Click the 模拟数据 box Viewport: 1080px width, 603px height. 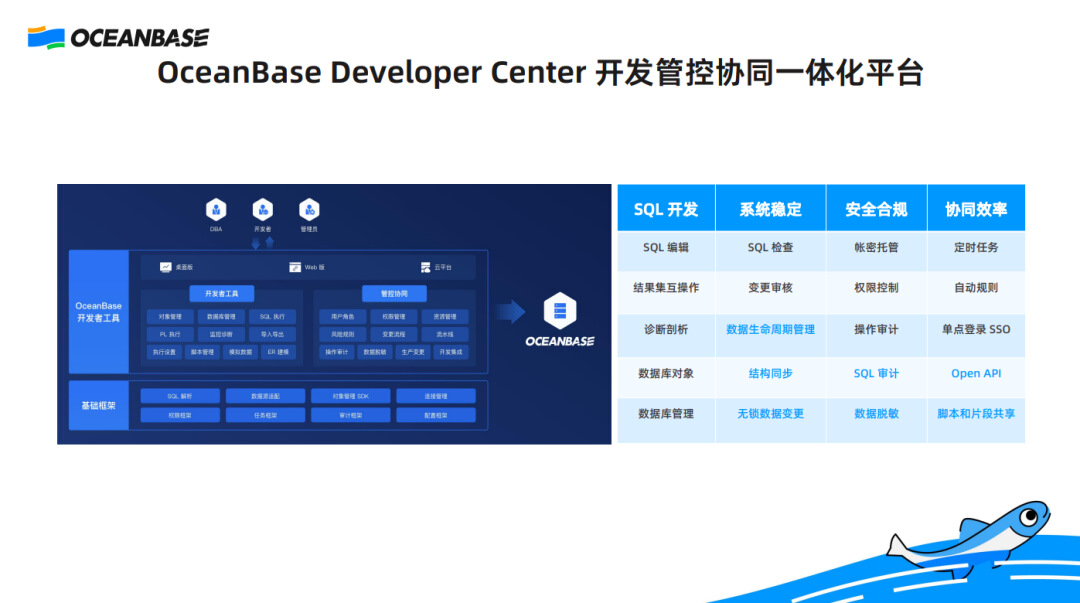coord(240,352)
